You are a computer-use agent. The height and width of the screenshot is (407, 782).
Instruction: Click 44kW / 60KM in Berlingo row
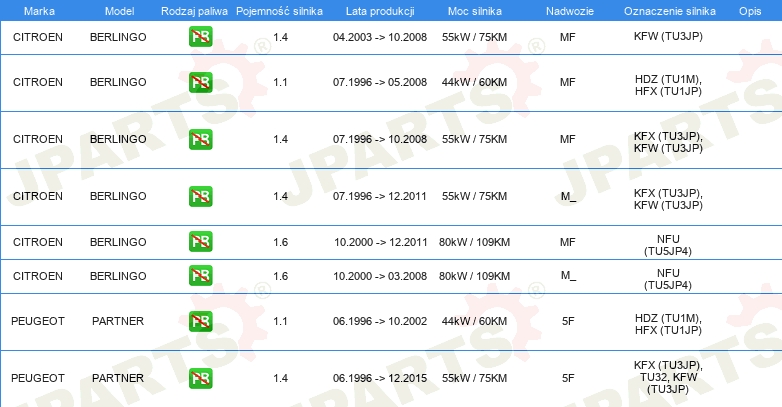click(474, 82)
